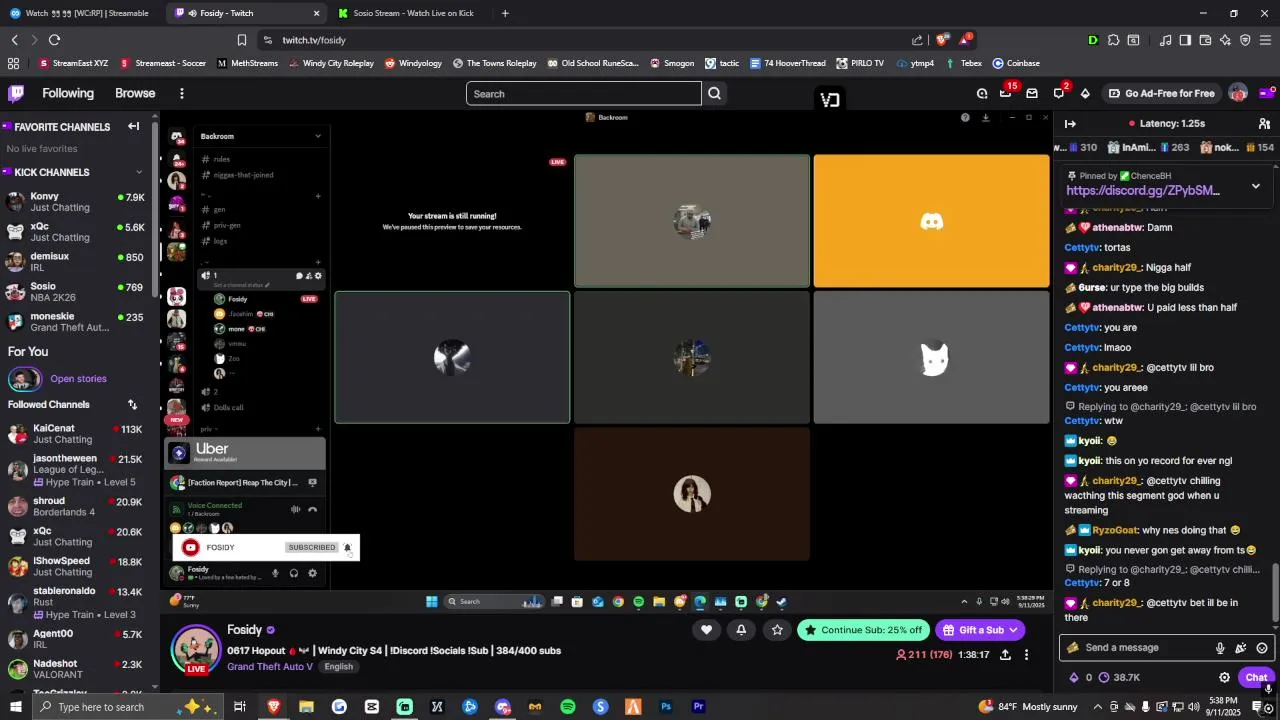Open the Prime loot crown icon with badge 15

1006,92
